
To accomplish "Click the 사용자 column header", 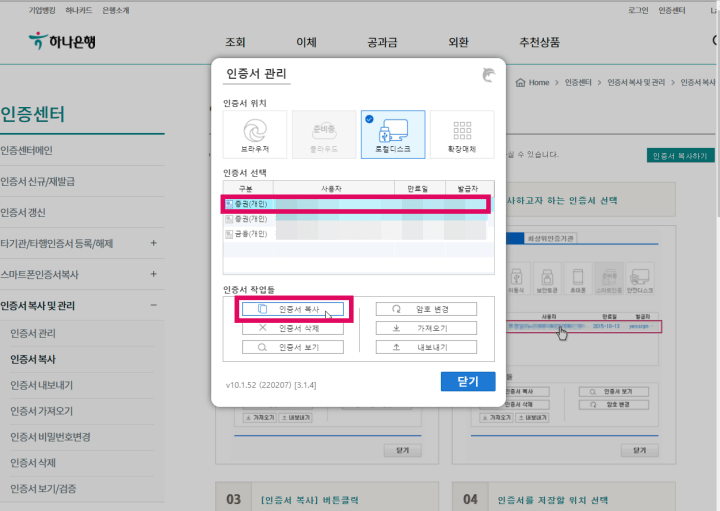I will 333,188.
